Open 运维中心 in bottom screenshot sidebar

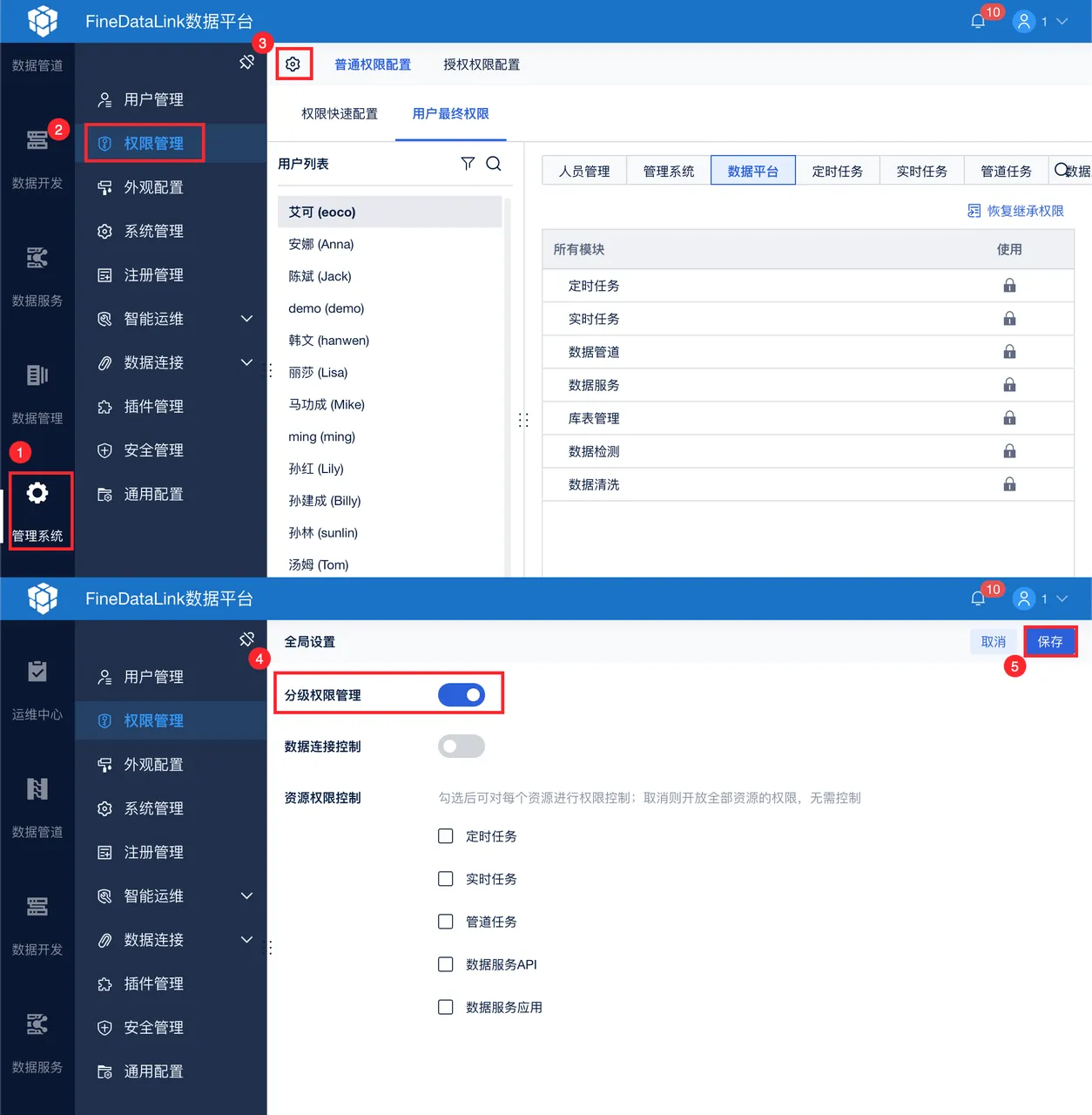(37, 690)
